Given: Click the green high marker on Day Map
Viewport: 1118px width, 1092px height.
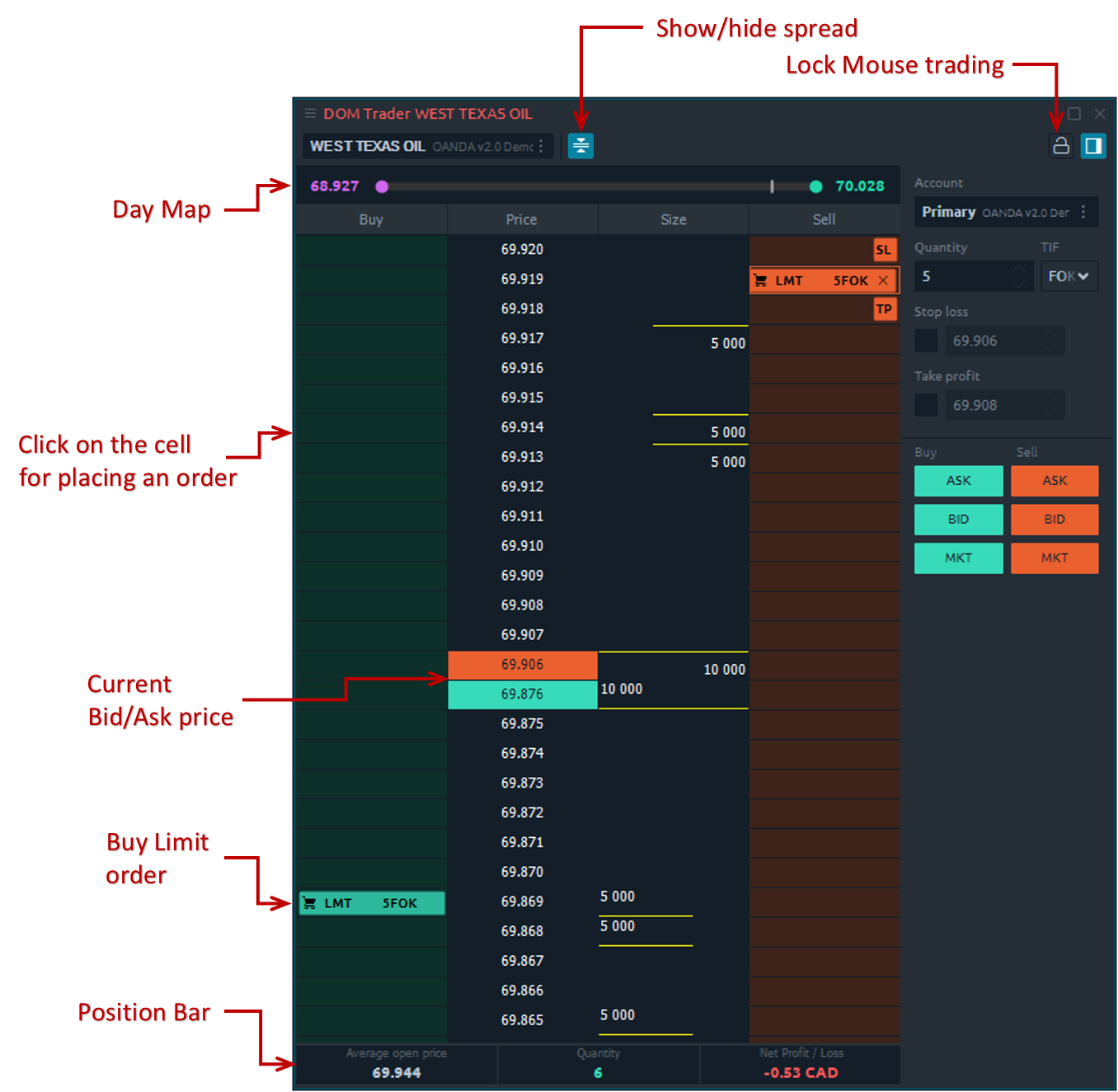Looking at the screenshot, I should tap(815, 186).
